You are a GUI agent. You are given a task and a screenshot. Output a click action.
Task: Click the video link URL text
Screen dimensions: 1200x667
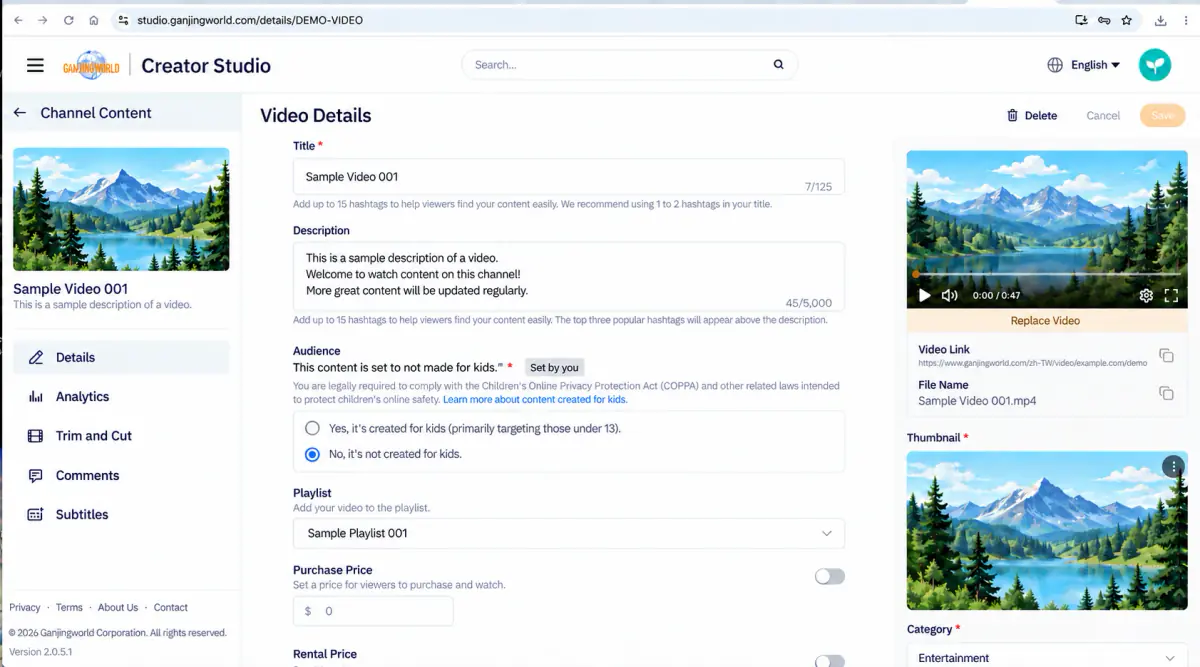(x=1033, y=363)
